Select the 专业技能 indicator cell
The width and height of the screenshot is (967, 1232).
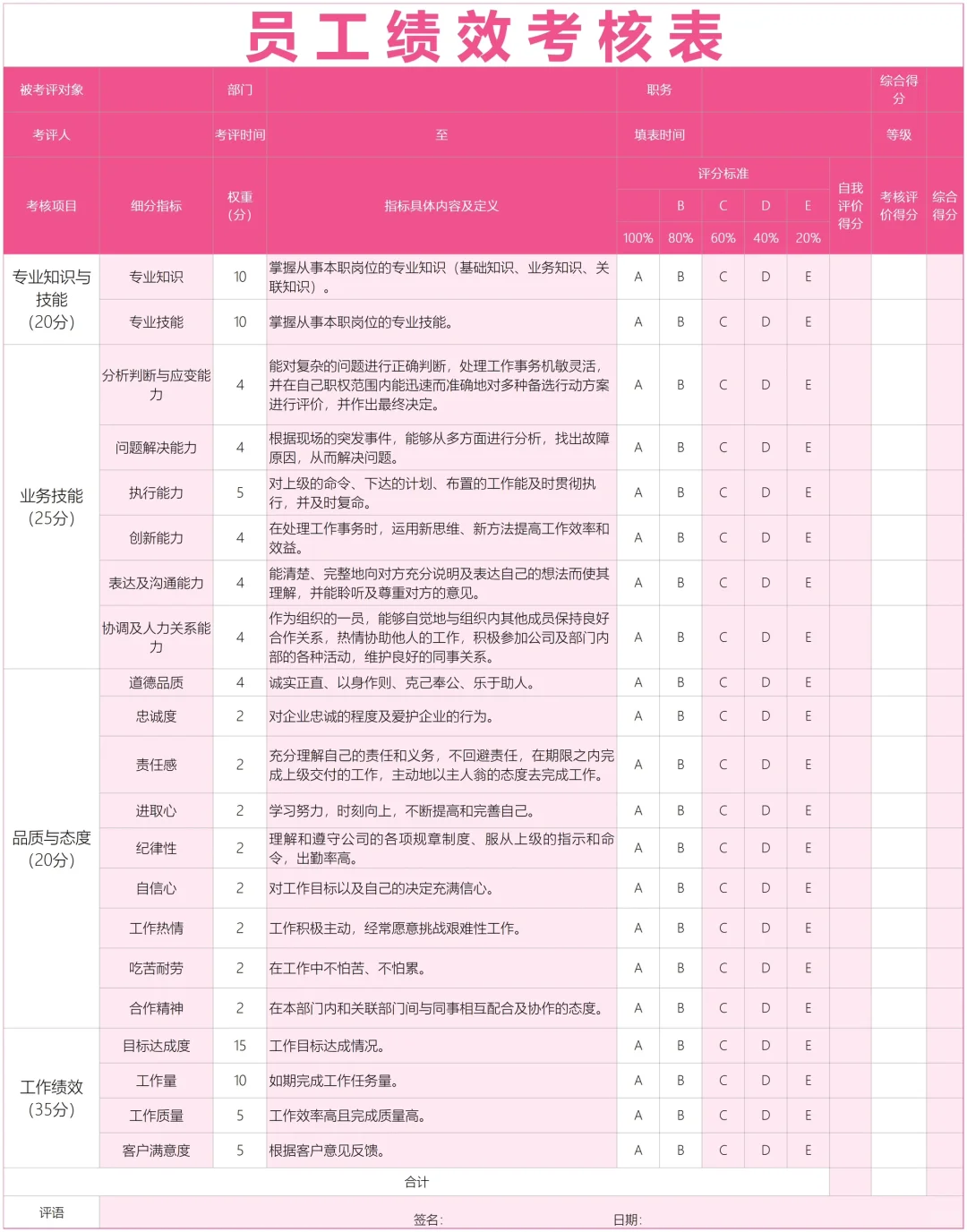click(x=156, y=322)
